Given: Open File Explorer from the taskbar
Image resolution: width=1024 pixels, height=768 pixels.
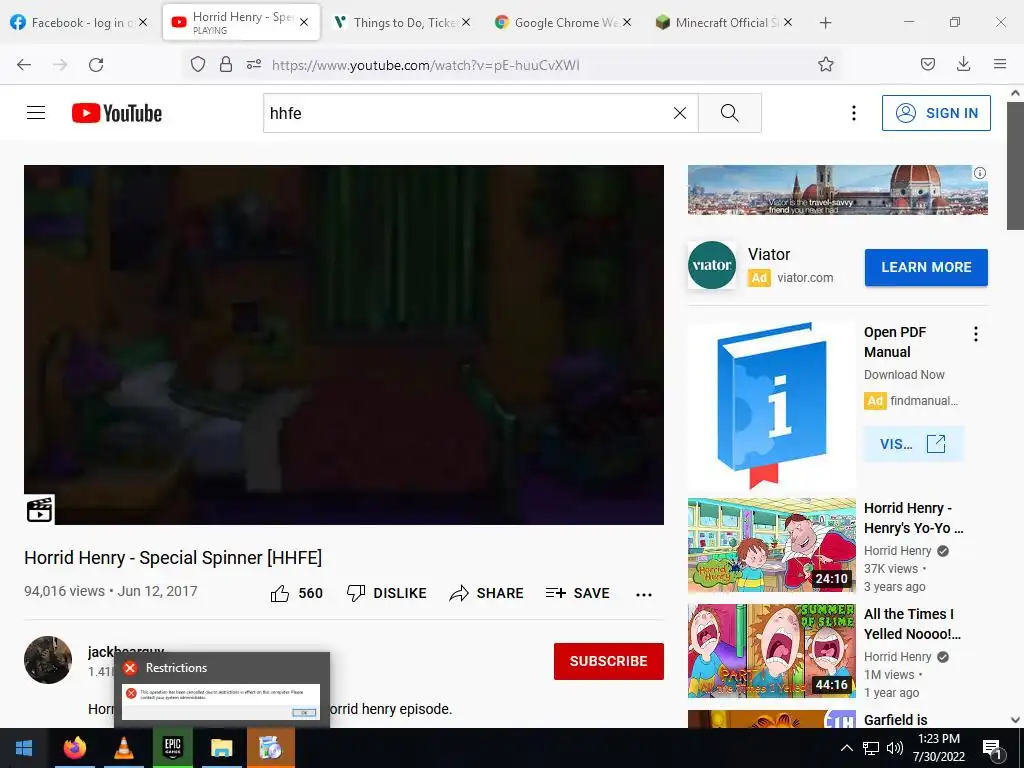Looking at the screenshot, I should pos(221,748).
